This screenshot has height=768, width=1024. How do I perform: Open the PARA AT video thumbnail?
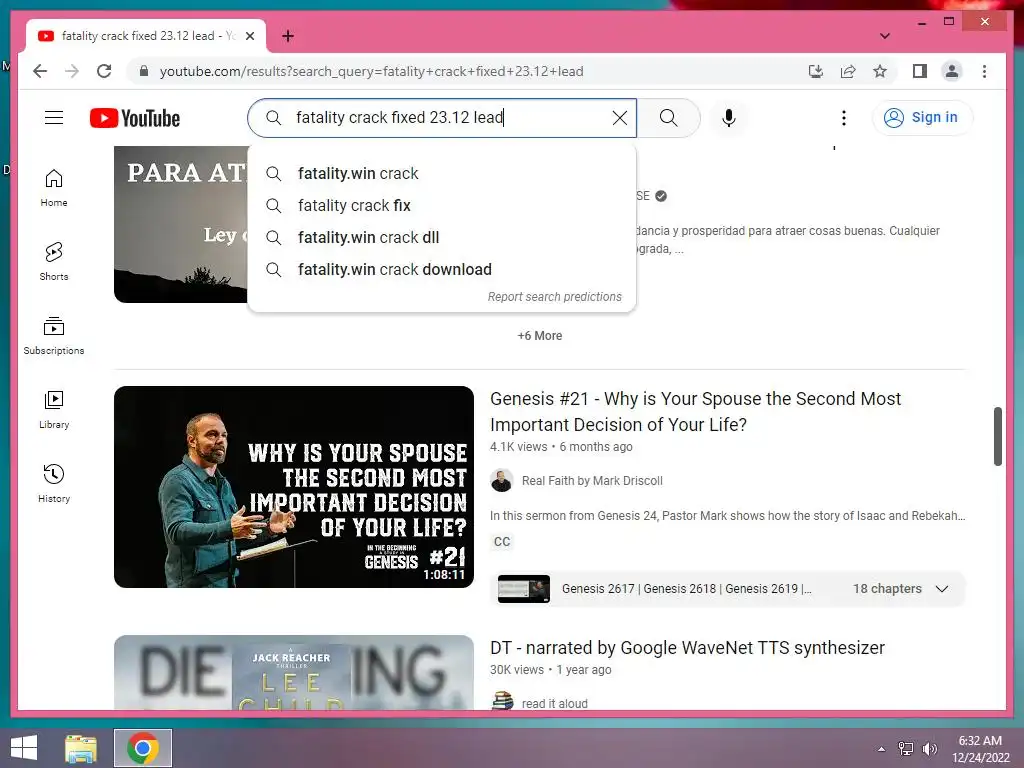coord(181,224)
